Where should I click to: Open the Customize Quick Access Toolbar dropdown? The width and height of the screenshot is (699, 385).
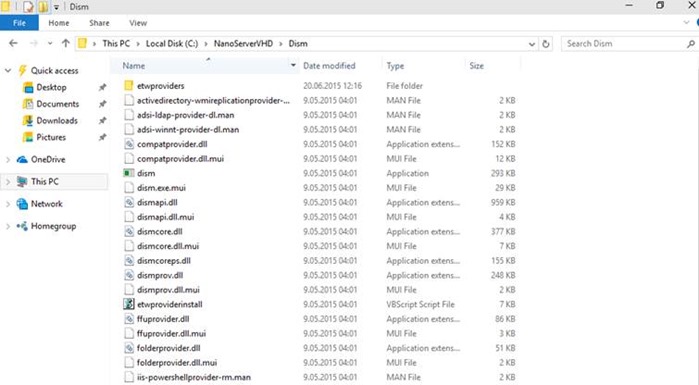click(56, 7)
